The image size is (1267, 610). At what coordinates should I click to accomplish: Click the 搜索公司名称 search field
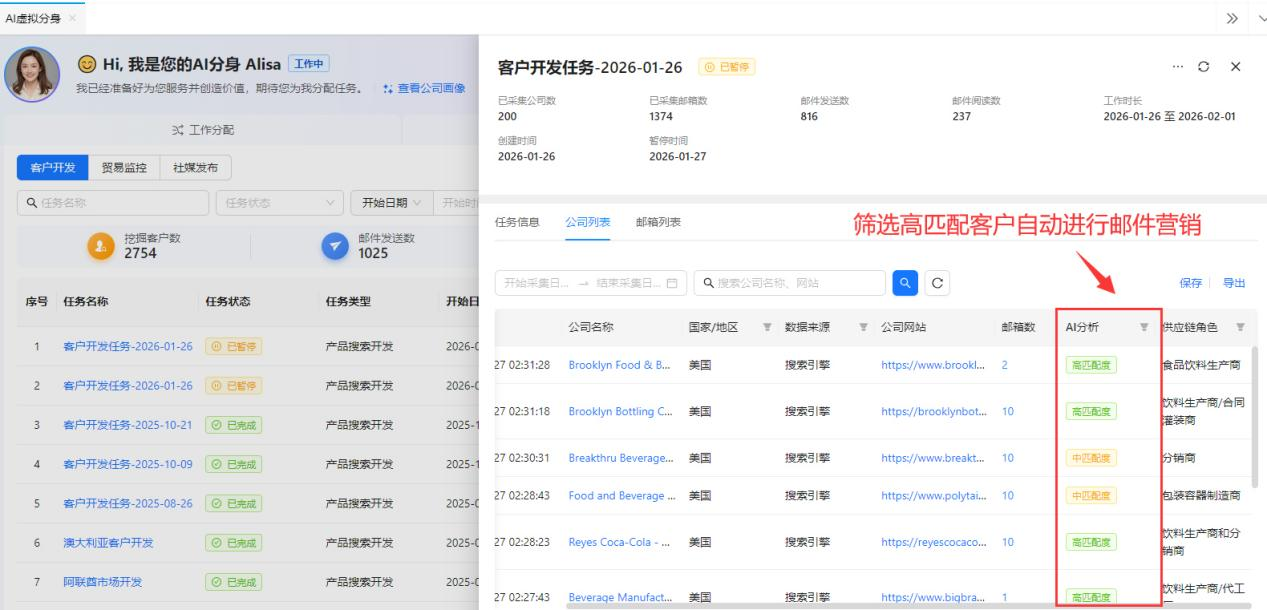coord(790,283)
